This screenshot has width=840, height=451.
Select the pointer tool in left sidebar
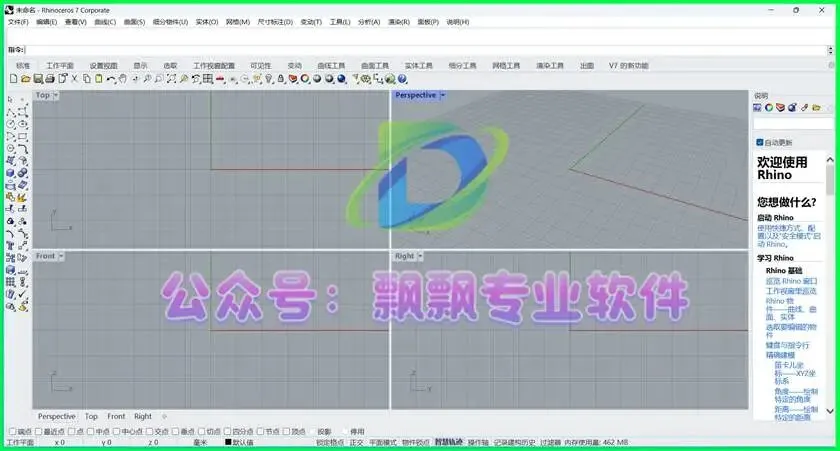[10, 100]
